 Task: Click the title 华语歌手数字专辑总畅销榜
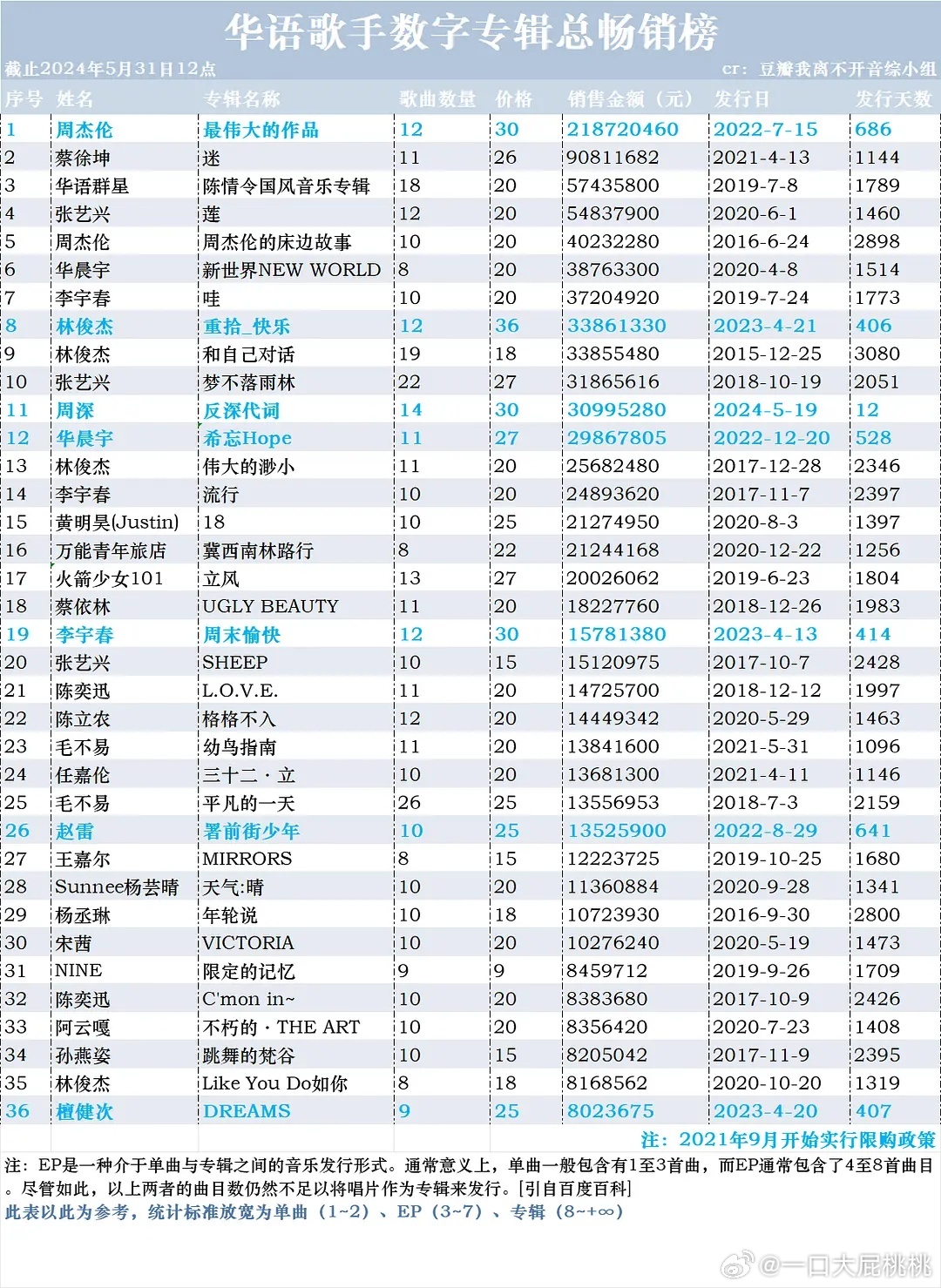(x=471, y=32)
